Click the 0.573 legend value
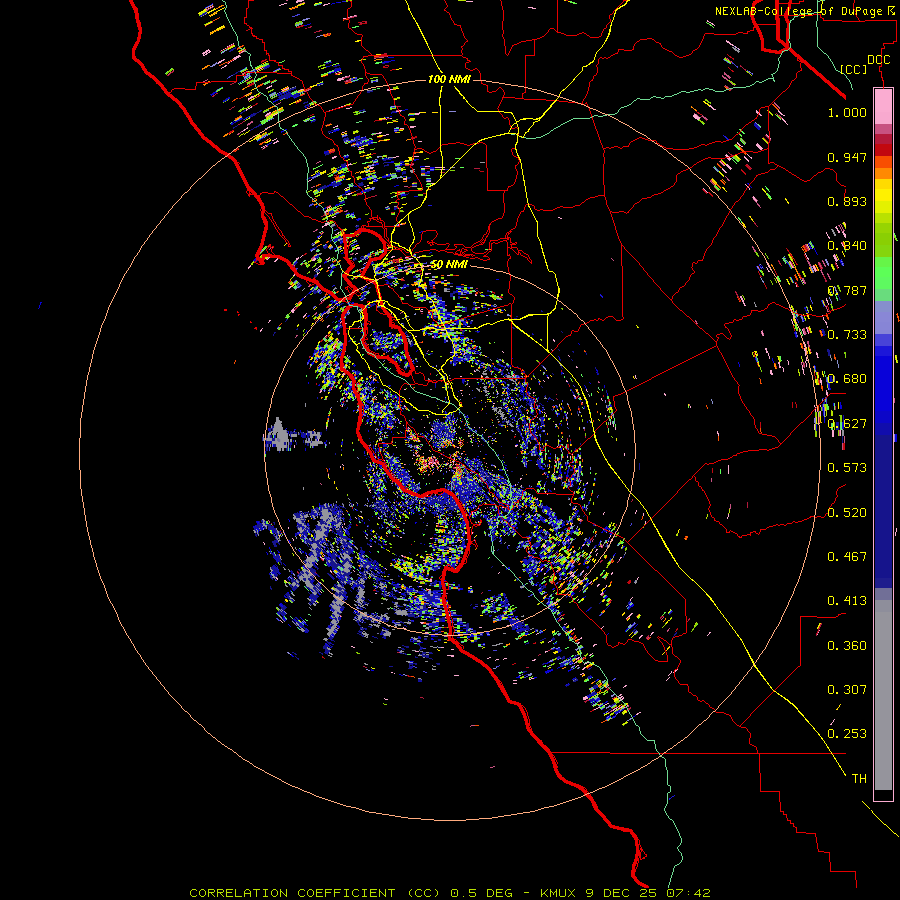Screen dimensions: 900x900 pos(847,468)
